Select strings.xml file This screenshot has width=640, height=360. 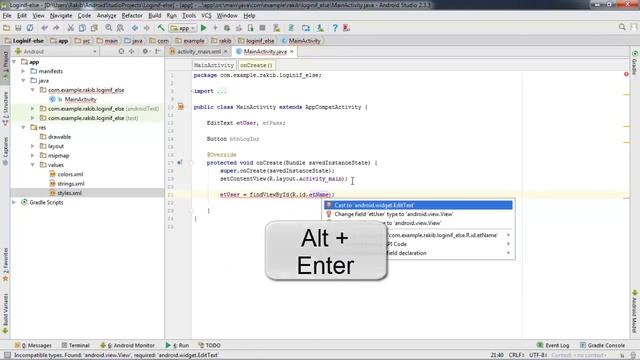click(71, 183)
